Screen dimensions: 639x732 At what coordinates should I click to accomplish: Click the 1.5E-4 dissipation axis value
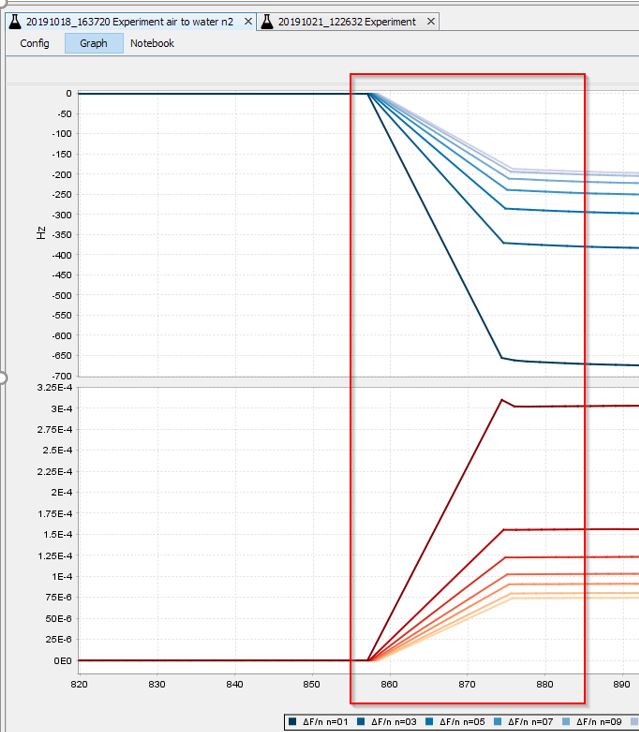point(58,535)
